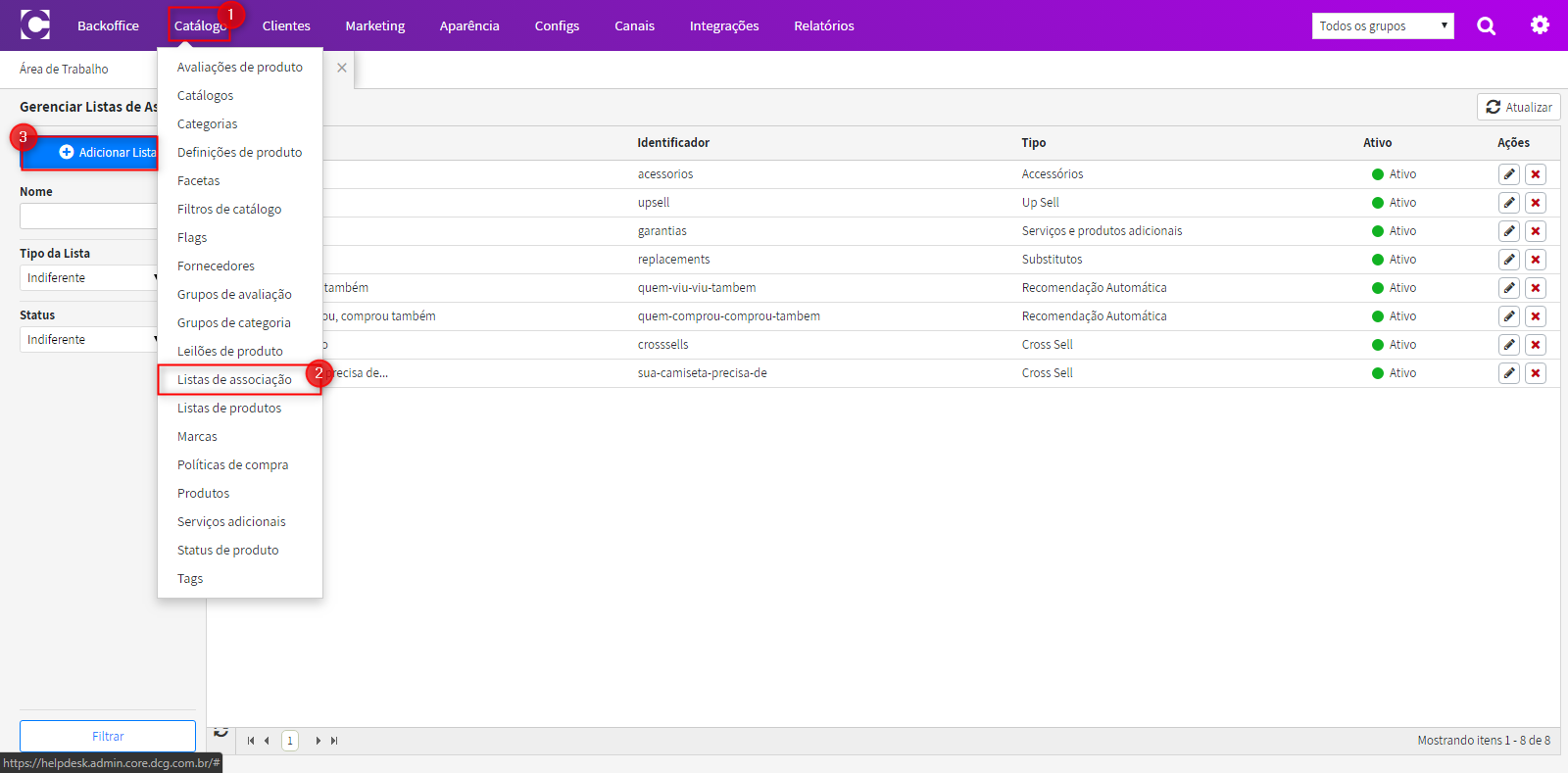The width and height of the screenshot is (1568, 773).
Task: Open the Canais menu
Action: 634,25
